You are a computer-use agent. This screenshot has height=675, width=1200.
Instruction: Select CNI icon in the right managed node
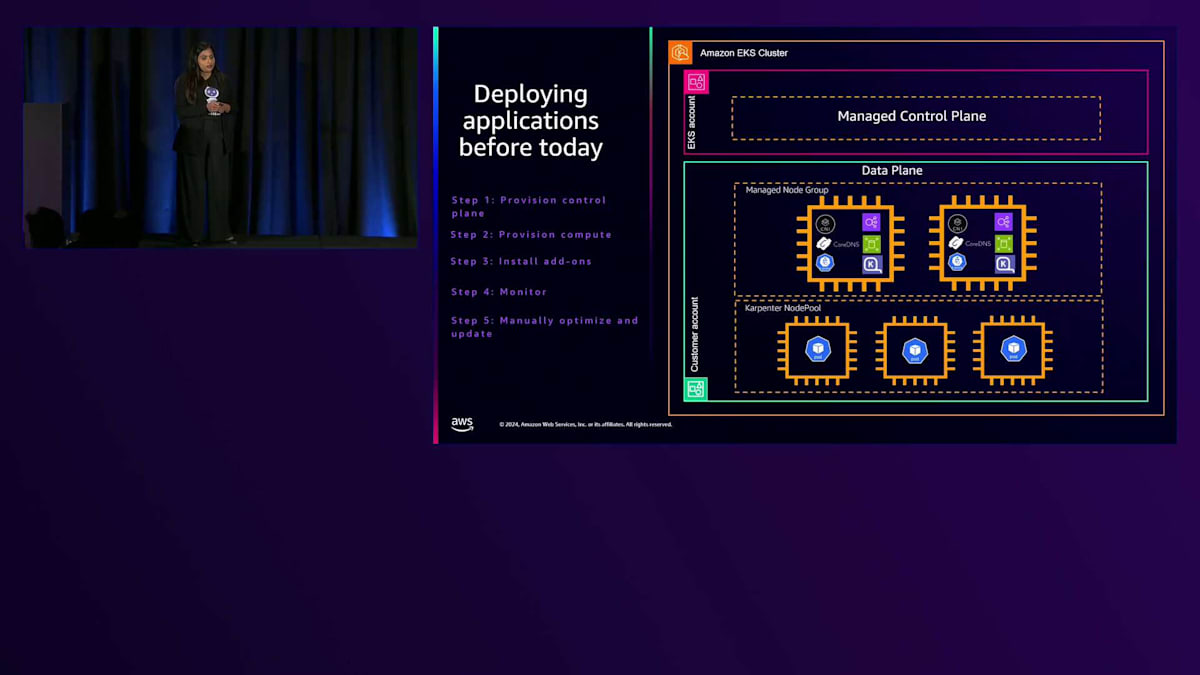[x=957, y=223]
